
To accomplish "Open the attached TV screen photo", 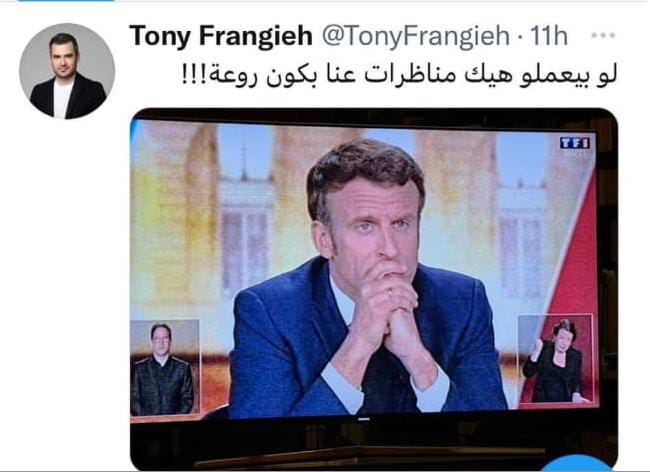I will tap(374, 289).
